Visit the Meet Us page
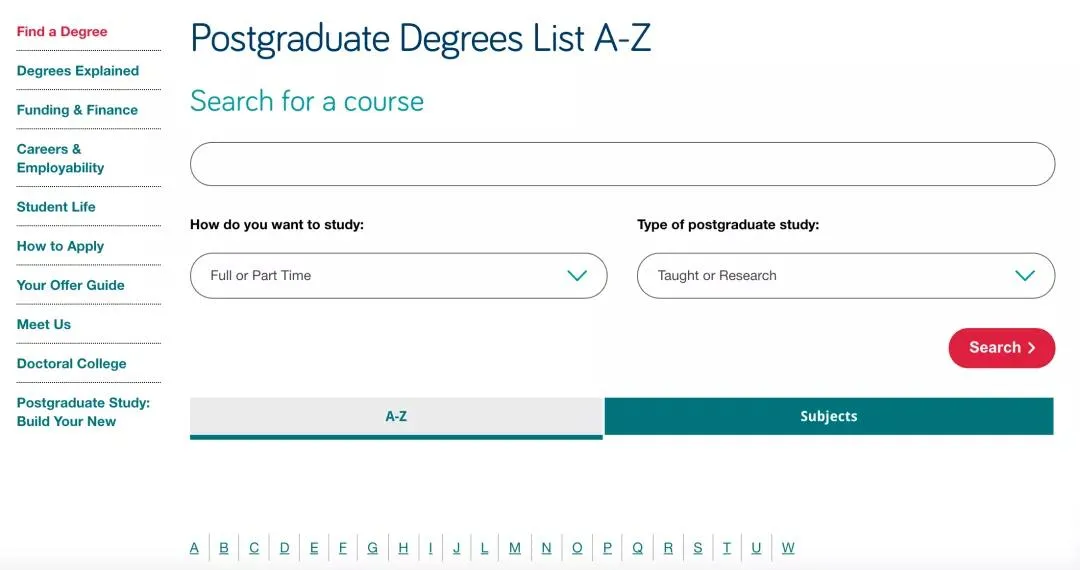 [44, 324]
